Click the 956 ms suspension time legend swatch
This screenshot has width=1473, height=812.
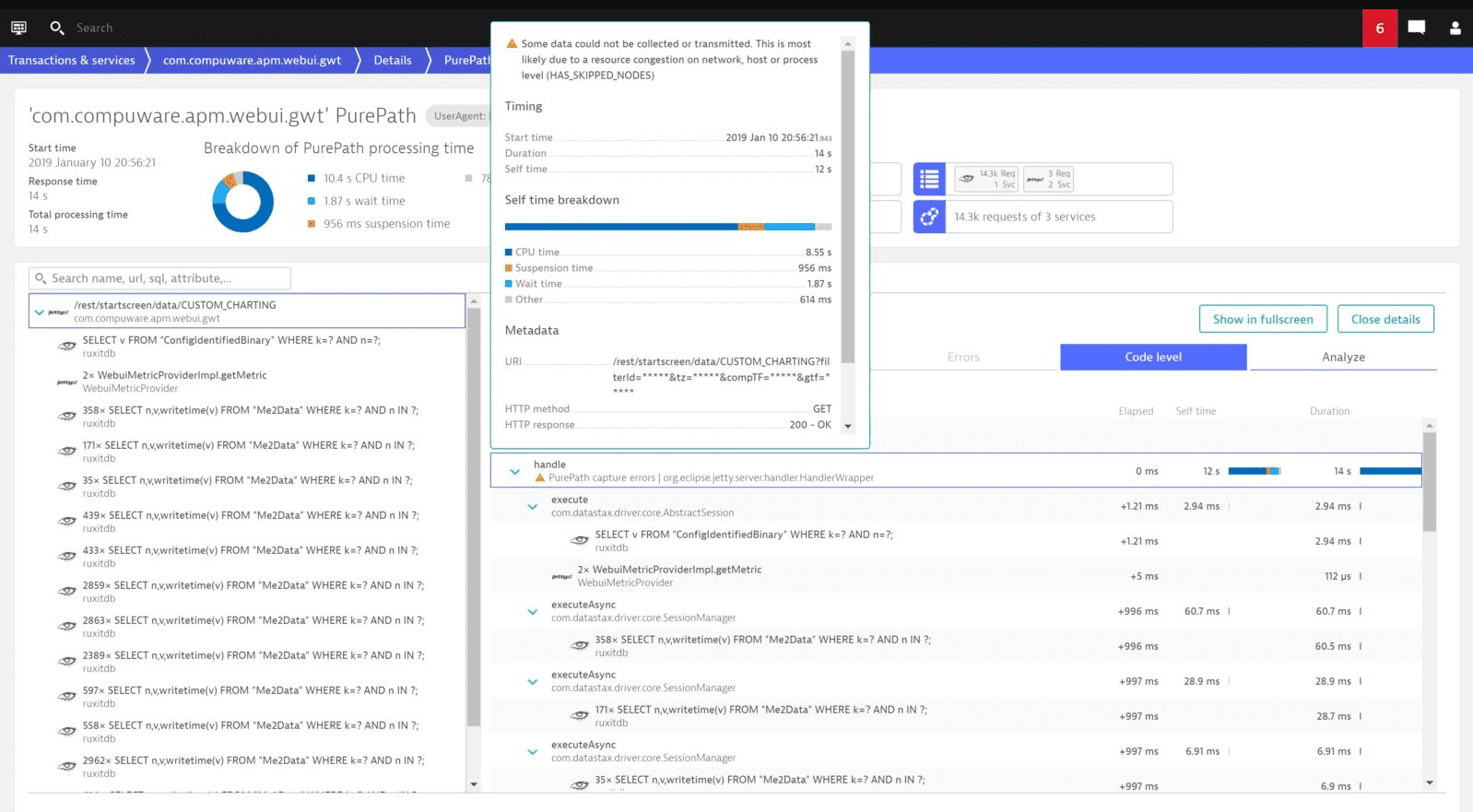312,224
